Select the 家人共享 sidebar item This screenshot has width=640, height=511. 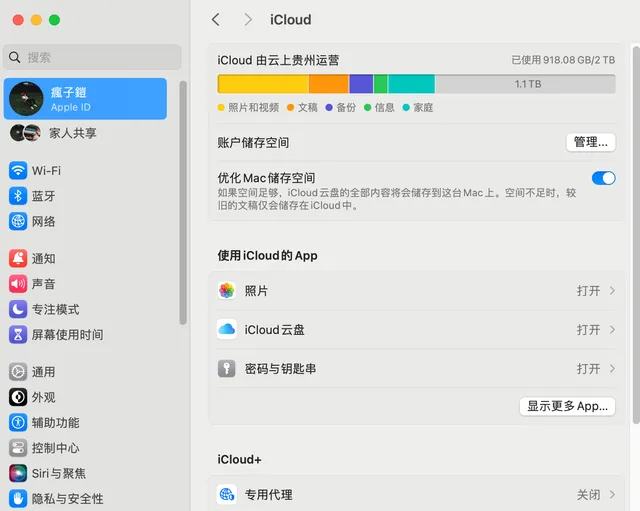pyautogui.click(x=85, y=133)
